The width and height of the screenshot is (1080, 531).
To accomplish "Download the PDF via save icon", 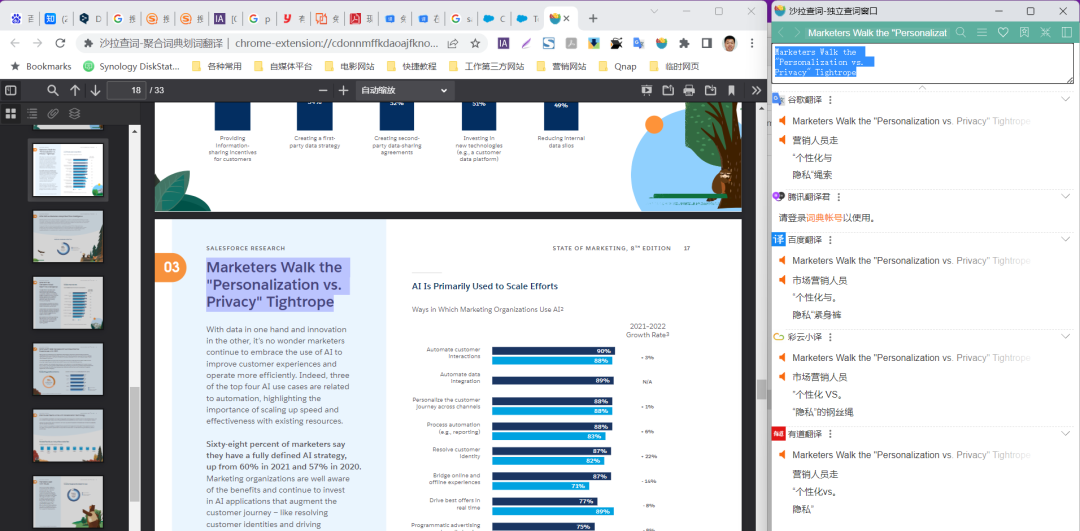I will [710, 90].
